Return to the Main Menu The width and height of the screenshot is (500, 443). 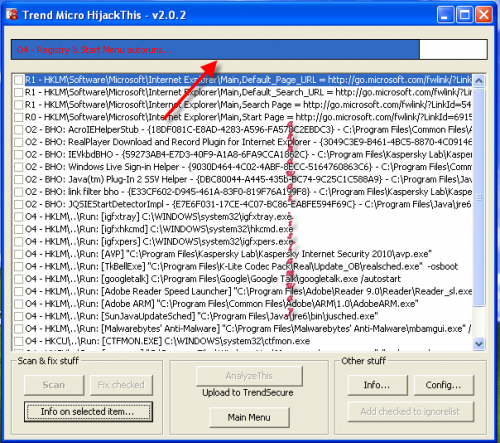pyautogui.click(x=249, y=417)
